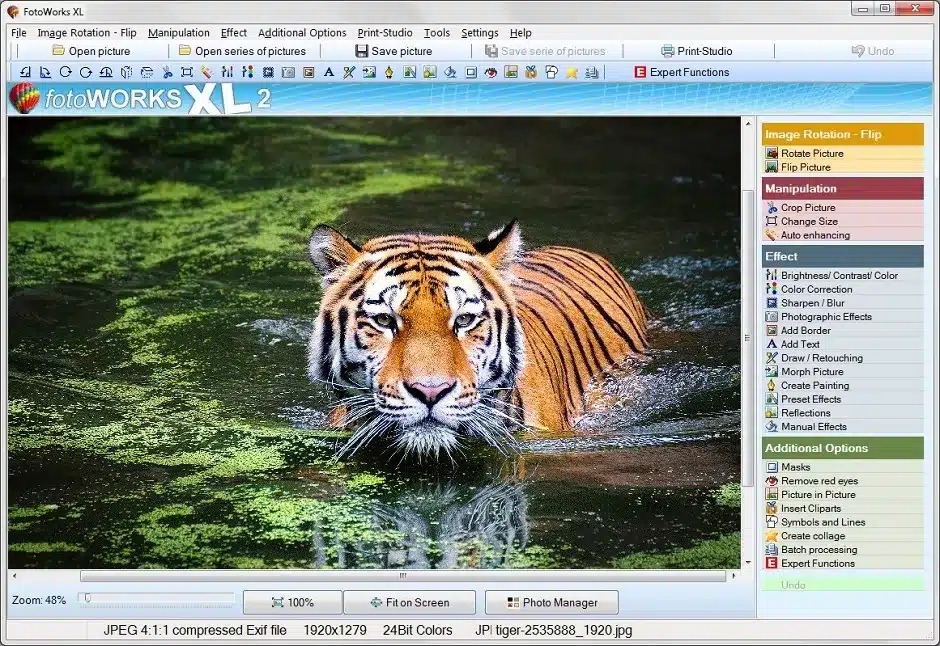
Task: Click the Masks toolbar icon
Action: click(471, 73)
